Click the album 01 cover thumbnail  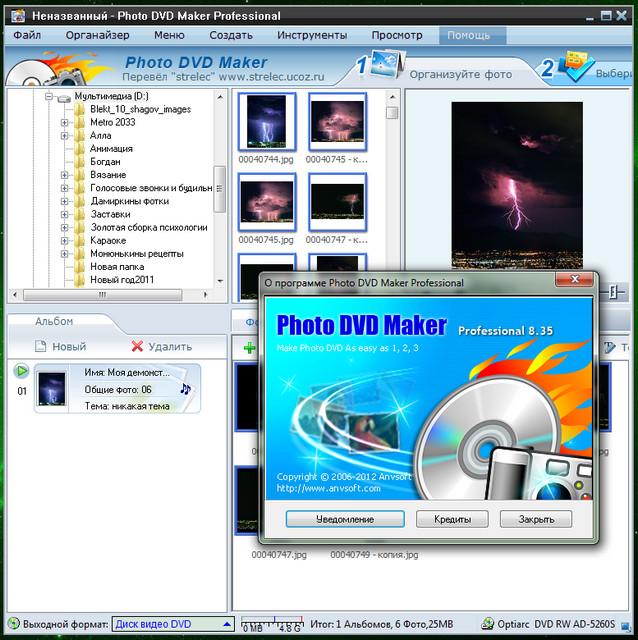[x=51, y=389]
